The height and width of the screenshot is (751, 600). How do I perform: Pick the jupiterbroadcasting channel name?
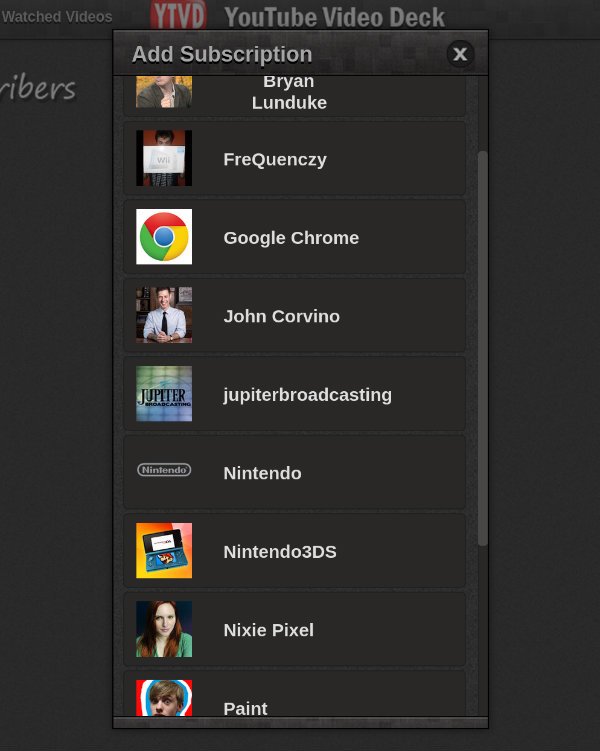[307, 395]
